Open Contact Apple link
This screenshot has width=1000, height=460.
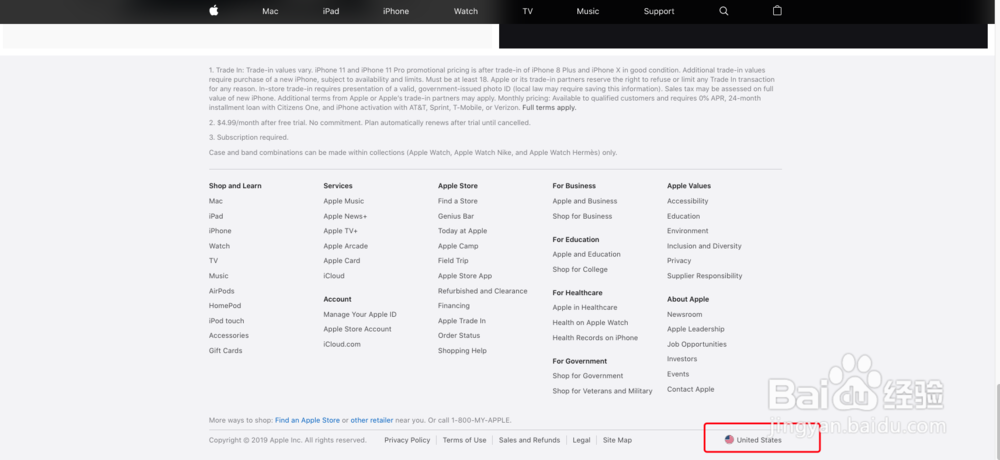[691, 389]
